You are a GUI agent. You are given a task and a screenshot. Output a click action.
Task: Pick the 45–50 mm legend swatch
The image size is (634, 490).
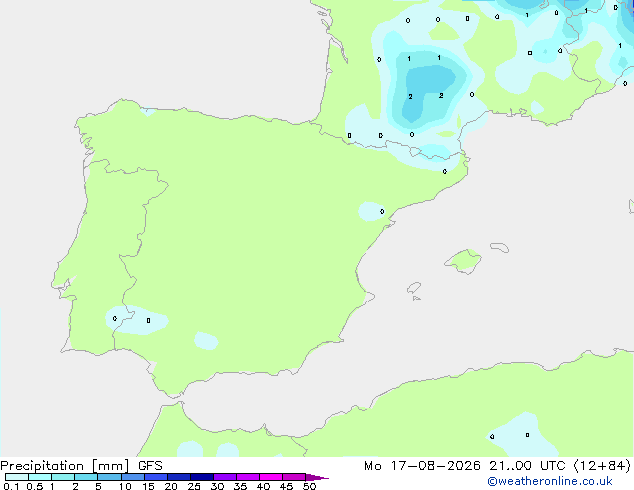click(x=294, y=477)
